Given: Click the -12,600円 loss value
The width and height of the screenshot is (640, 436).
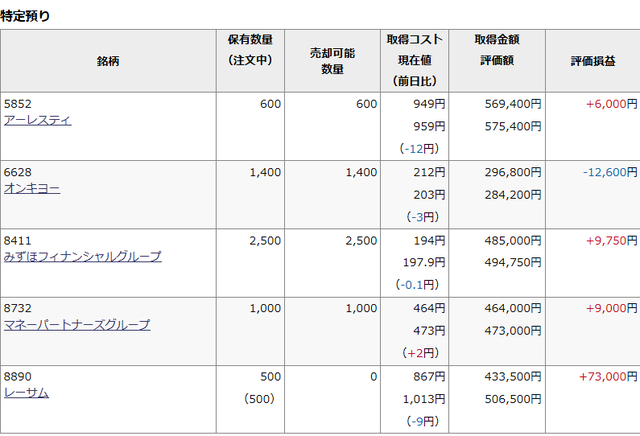Looking at the screenshot, I should pos(609,172).
